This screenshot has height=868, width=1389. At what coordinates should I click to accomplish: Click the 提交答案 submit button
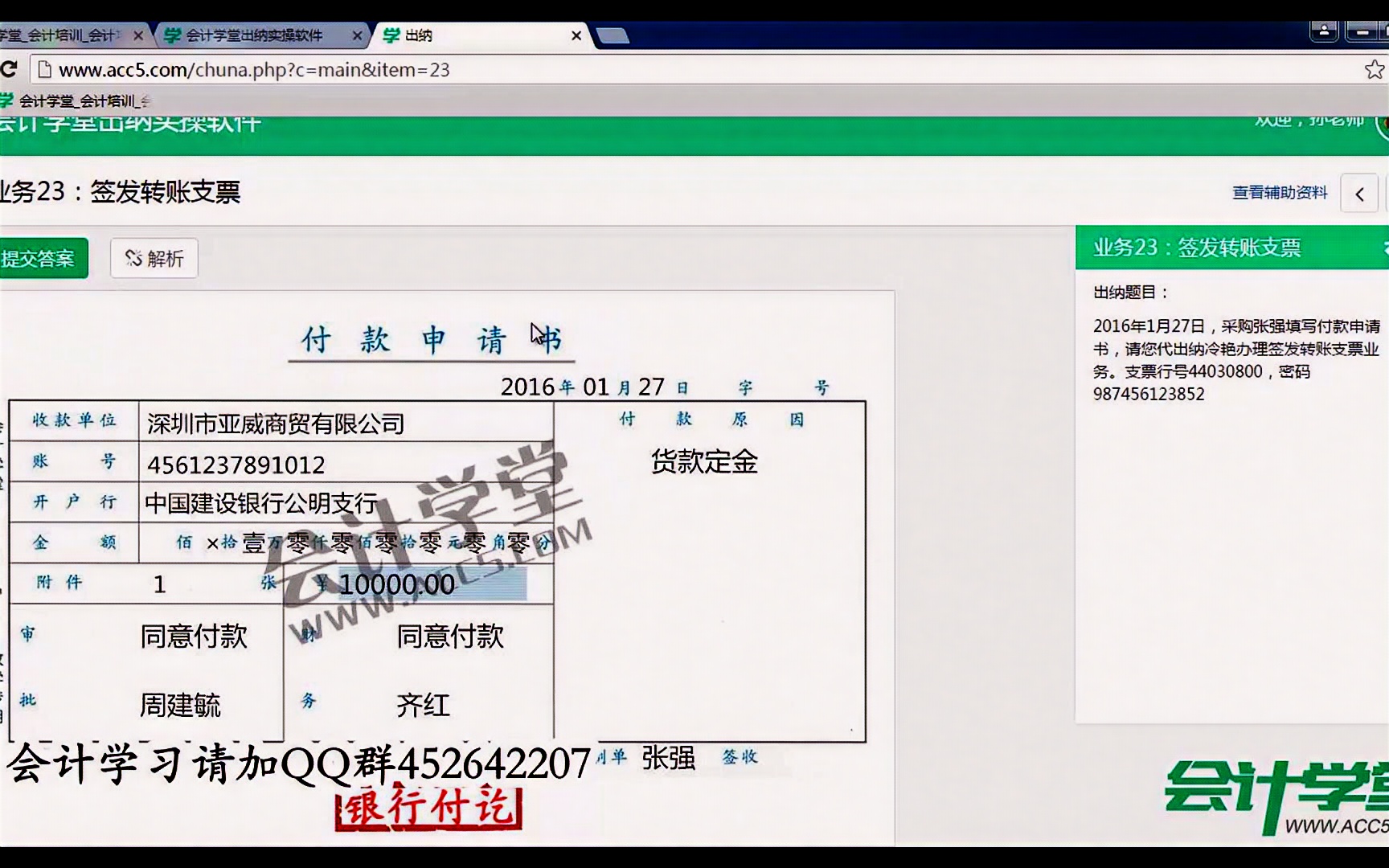tap(43, 258)
